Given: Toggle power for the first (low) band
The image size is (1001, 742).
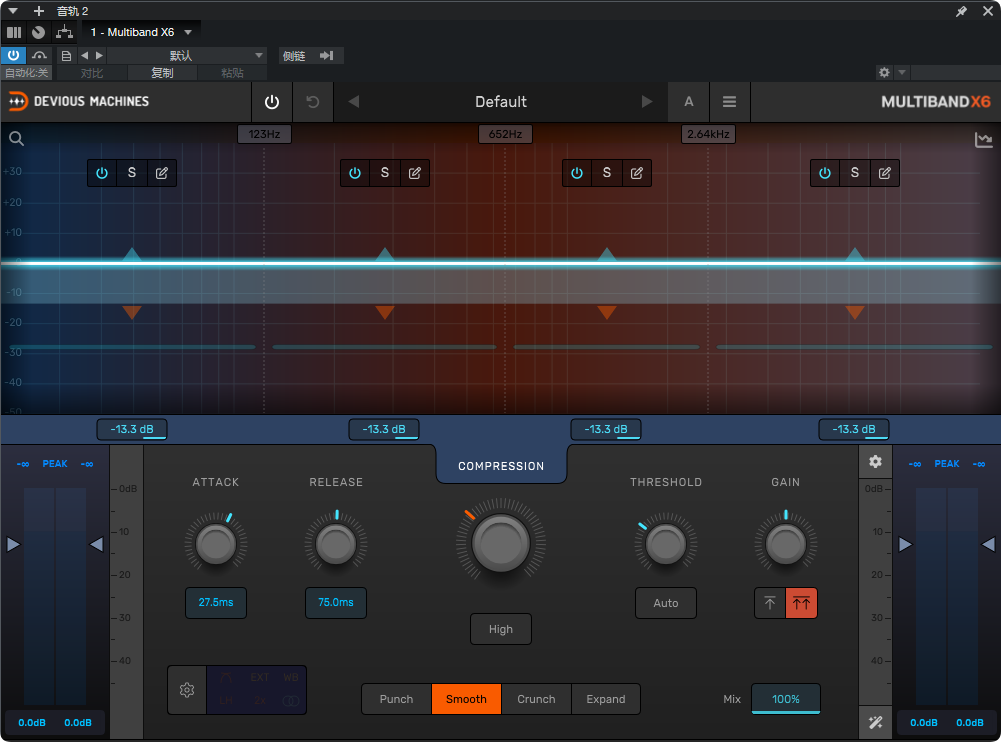Looking at the screenshot, I should 102,173.
